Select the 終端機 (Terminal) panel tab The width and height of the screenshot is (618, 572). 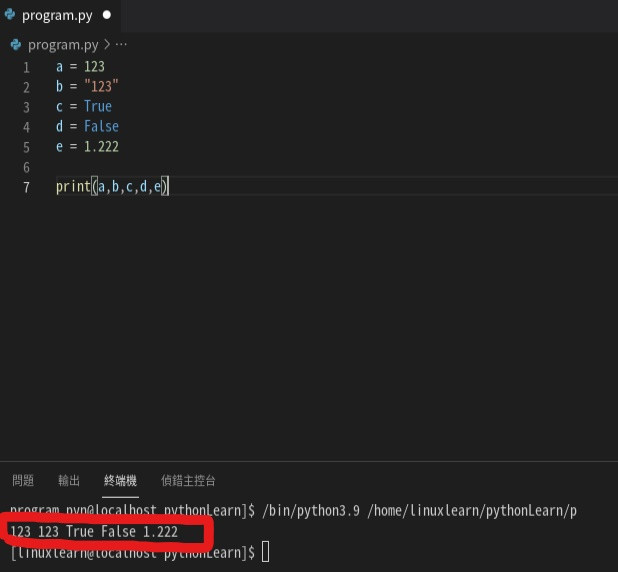[120, 481]
